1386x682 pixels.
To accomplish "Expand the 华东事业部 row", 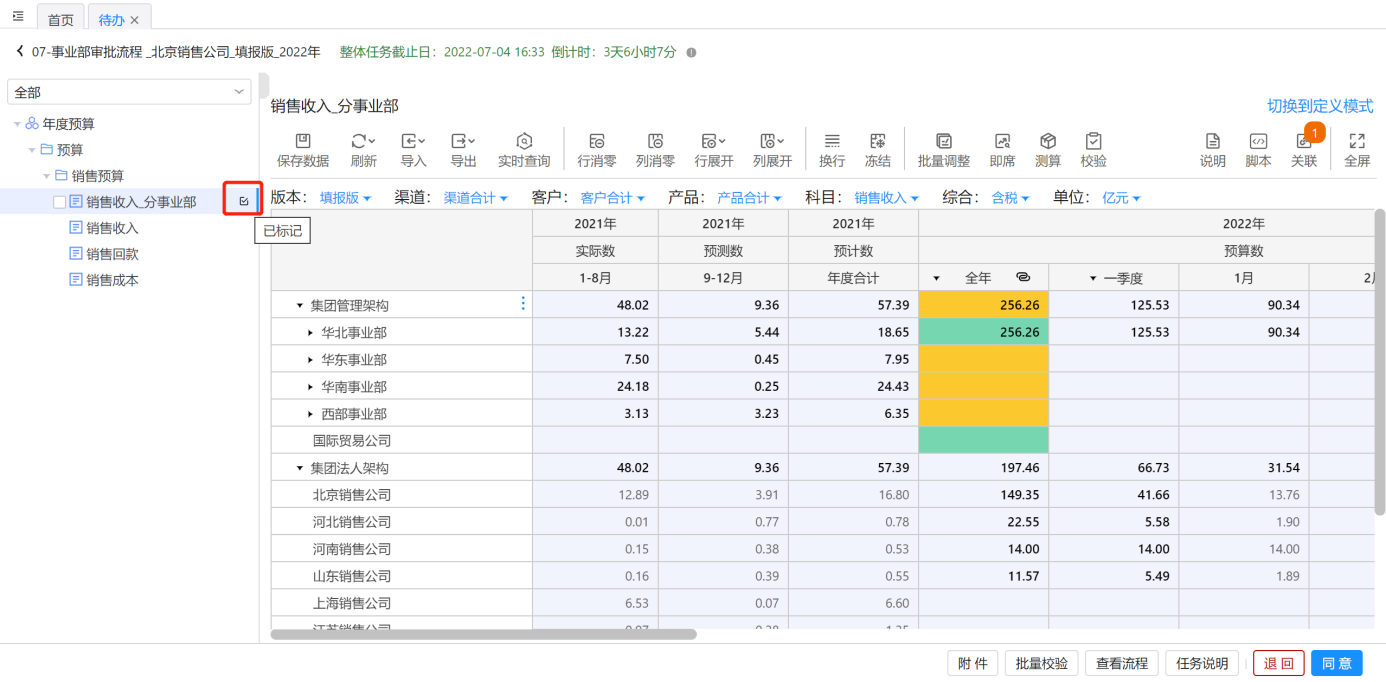I will [x=310, y=359].
